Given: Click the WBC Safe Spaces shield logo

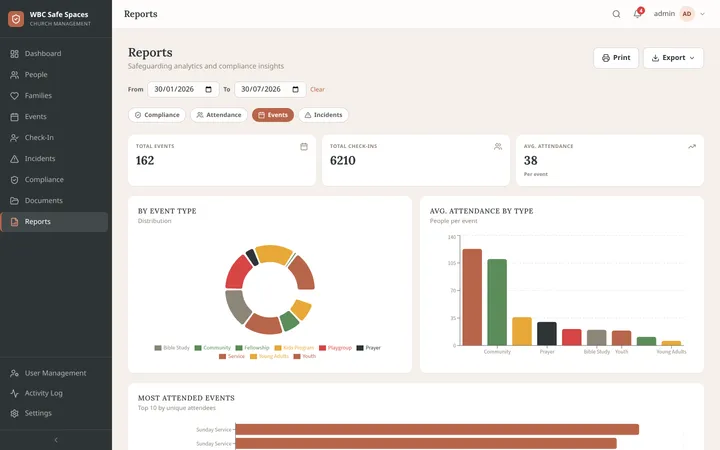Looking at the screenshot, I should 16,18.
